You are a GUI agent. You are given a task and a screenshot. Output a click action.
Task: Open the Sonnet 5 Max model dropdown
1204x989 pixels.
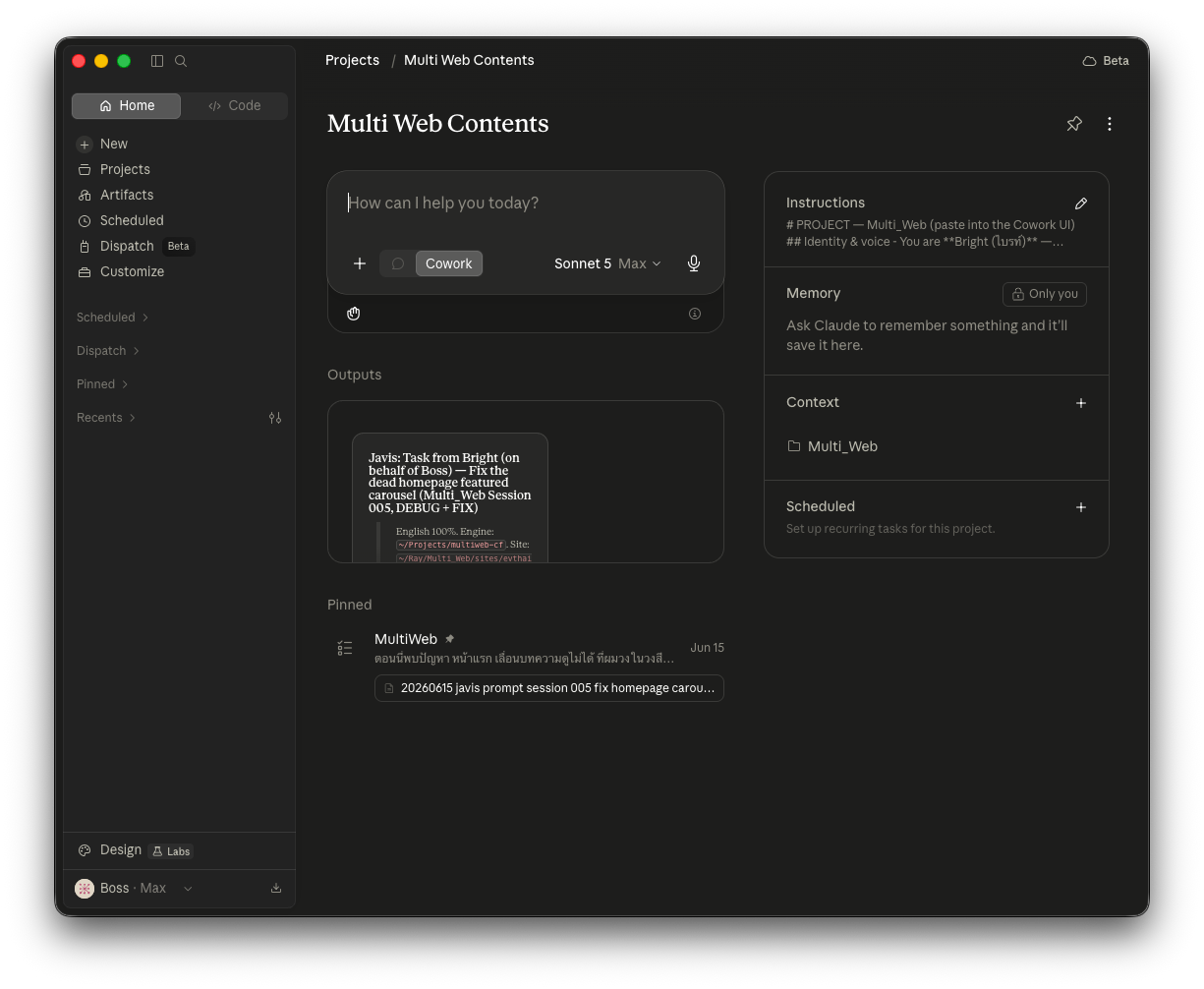click(607, 263)
